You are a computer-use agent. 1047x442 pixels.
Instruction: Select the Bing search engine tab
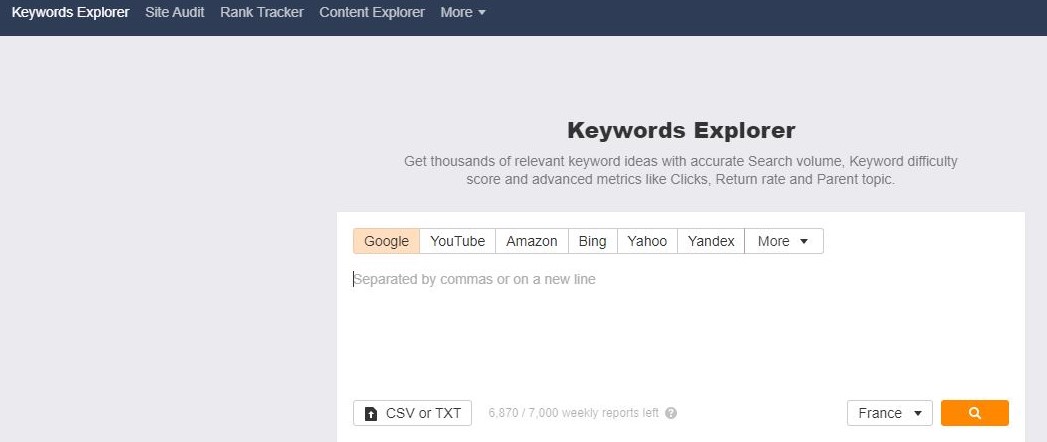(x=592, y=241)
